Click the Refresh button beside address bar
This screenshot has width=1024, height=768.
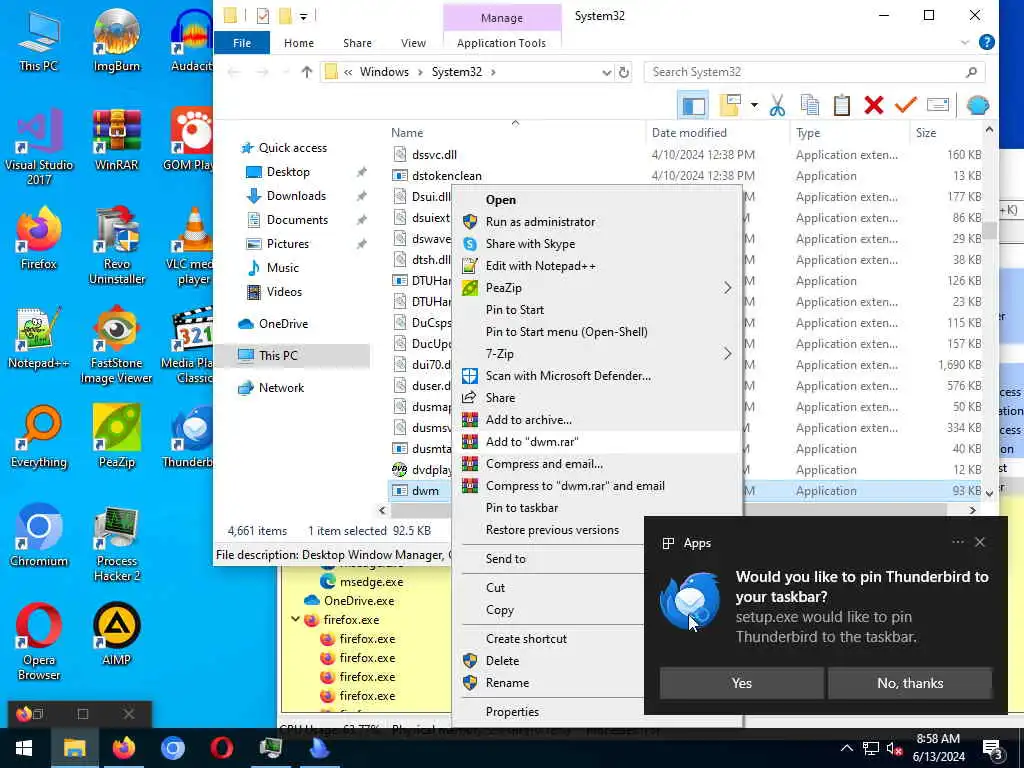[624, 72]
